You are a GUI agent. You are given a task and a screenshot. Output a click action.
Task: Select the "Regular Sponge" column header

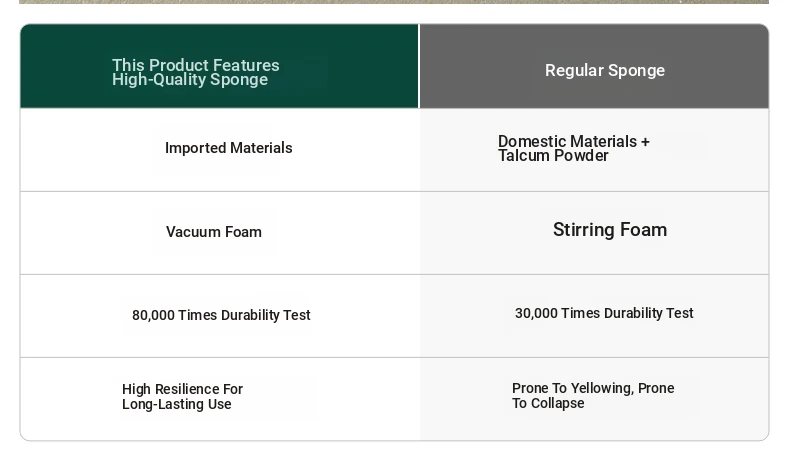click(x=605, y=70)
